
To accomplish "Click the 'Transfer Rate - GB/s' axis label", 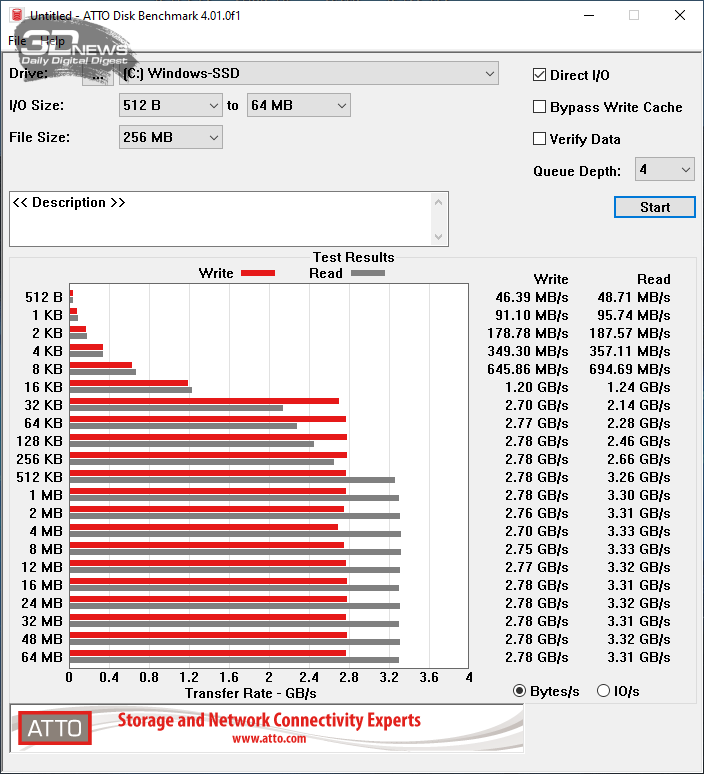I will 251,693.
